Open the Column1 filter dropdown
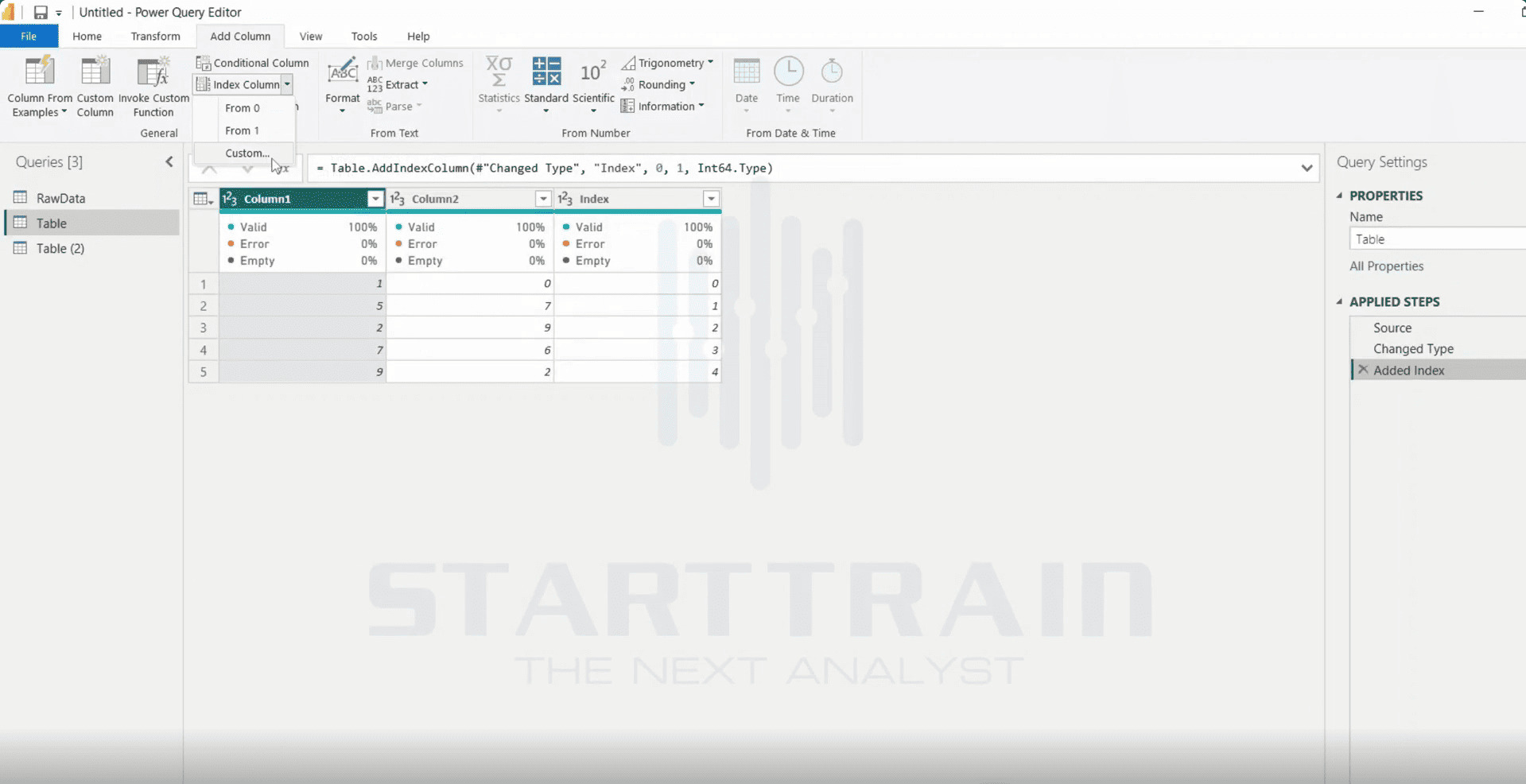The image size is (1526, 784). [375, 199]
